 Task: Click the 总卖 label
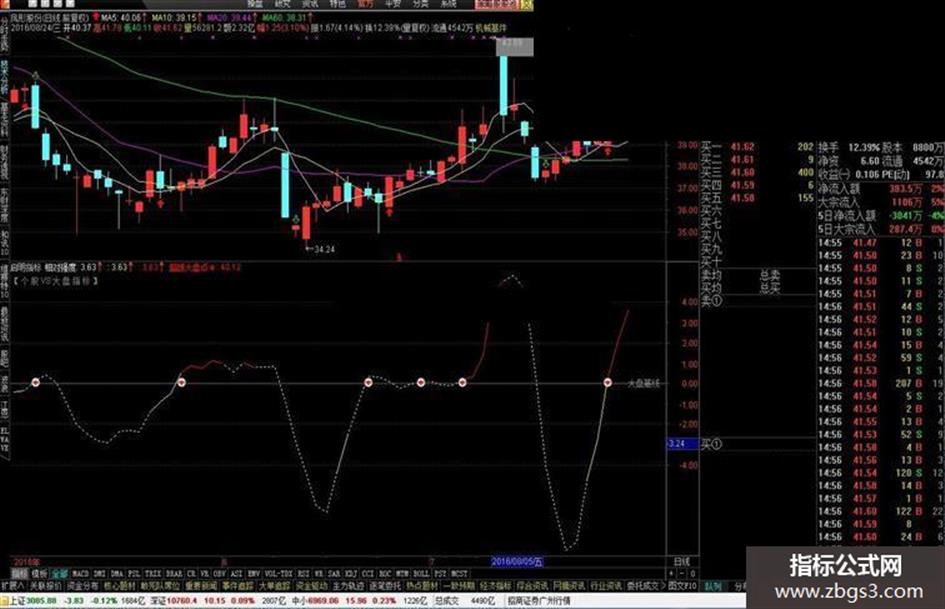tap(770, 276)
